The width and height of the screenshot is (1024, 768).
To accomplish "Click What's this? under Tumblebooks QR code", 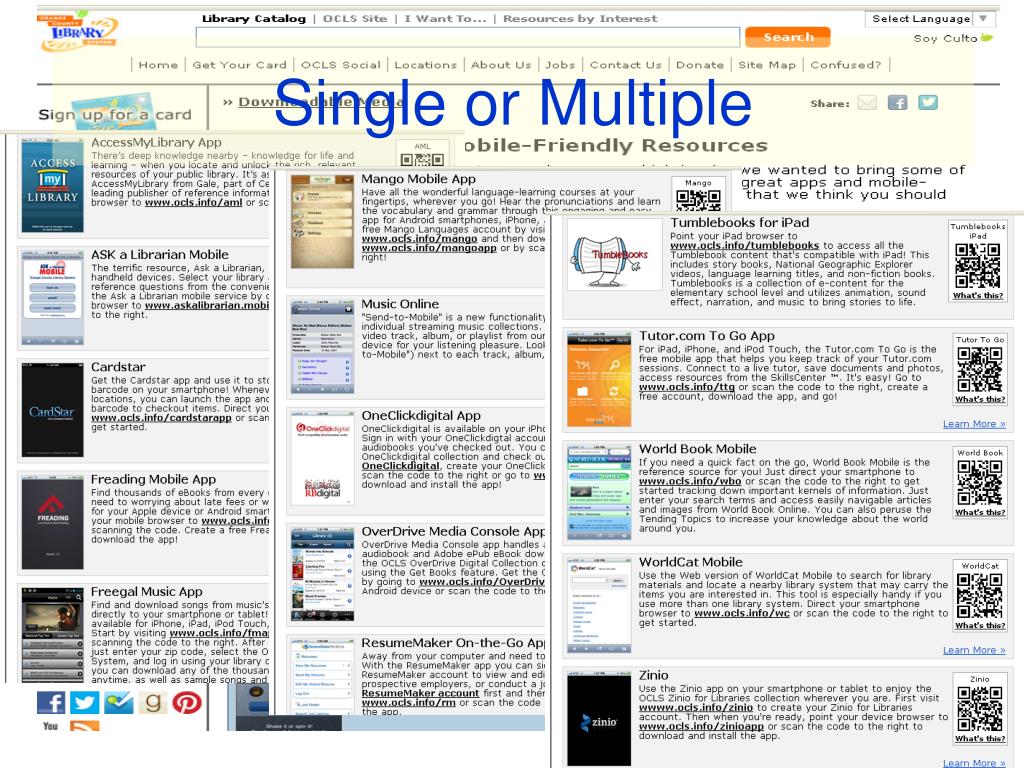I will [978, 295].
